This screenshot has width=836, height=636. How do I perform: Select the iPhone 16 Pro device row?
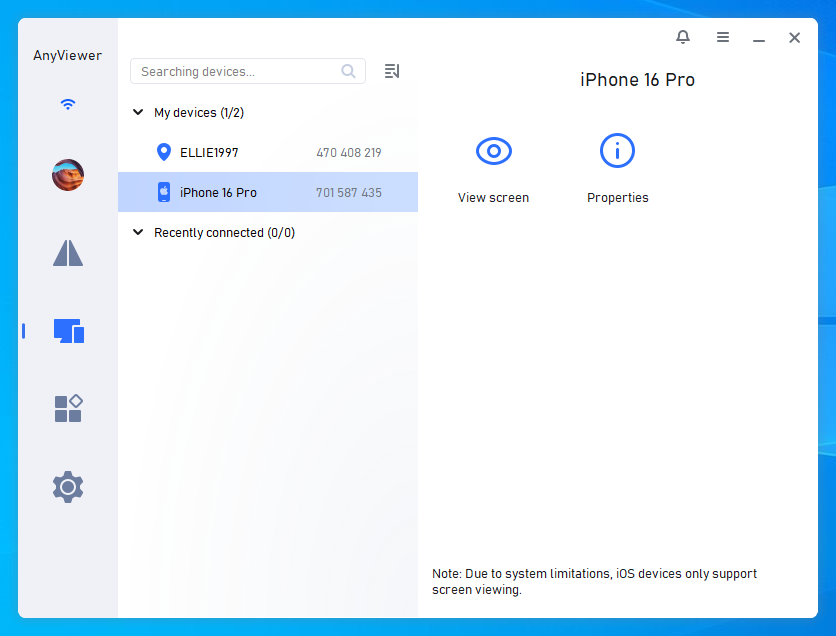[268, 192]
